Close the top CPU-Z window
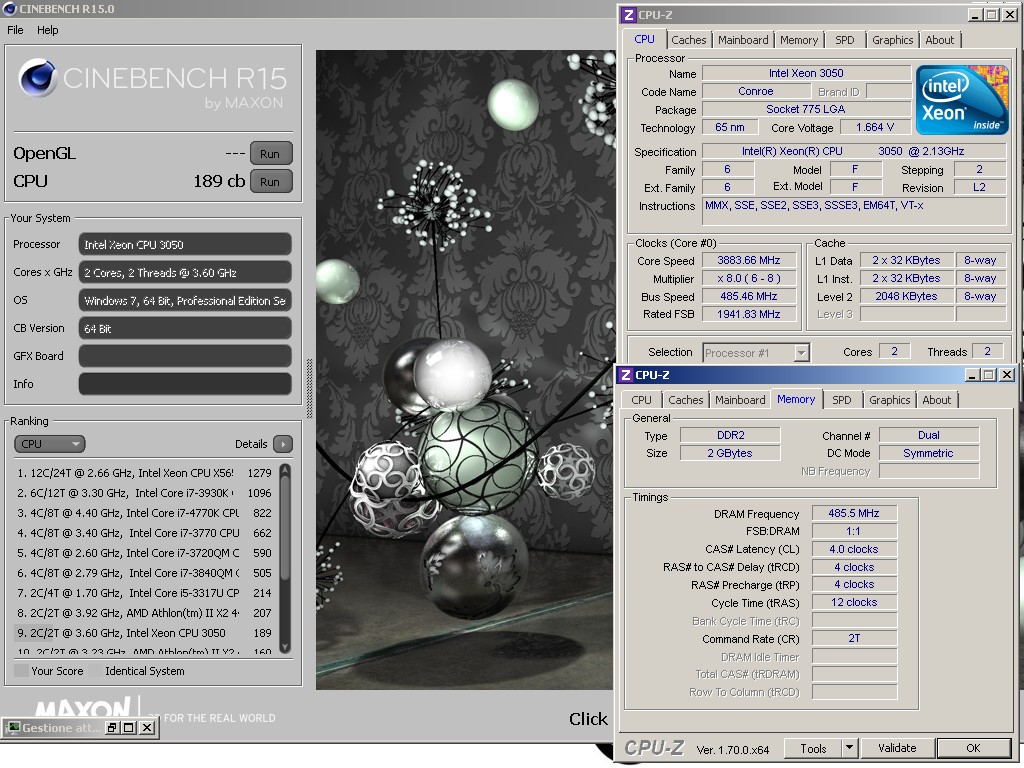This screenshot has width=1024, height=768. 1011,14
